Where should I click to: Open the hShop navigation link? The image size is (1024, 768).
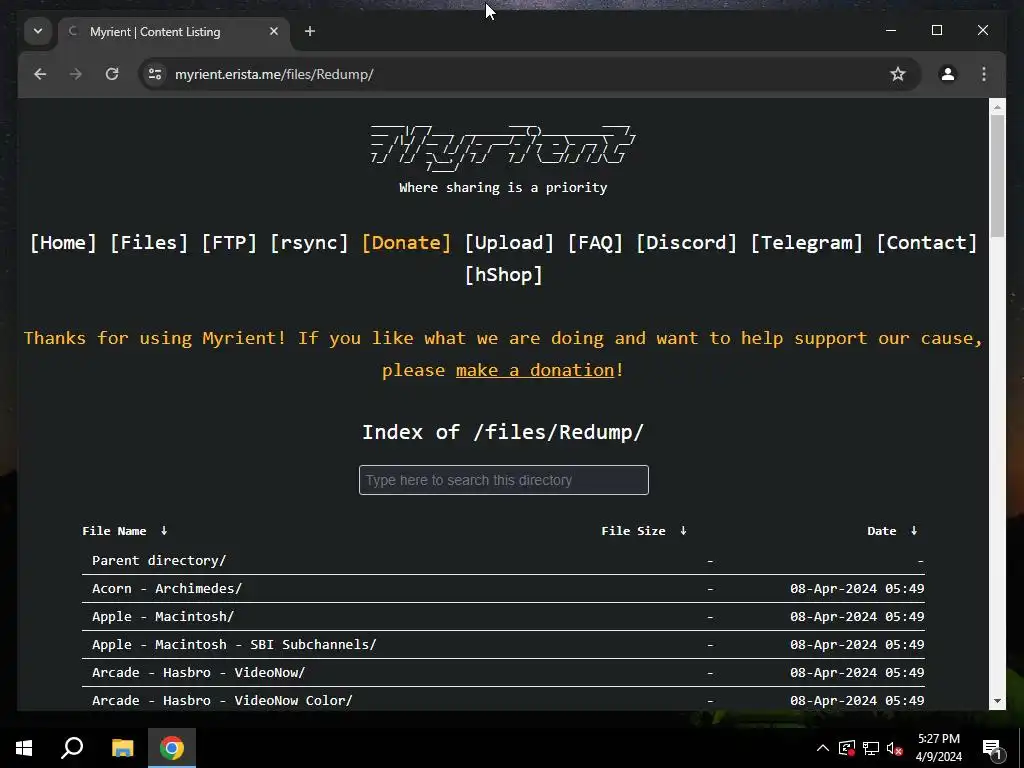(504, 275)
